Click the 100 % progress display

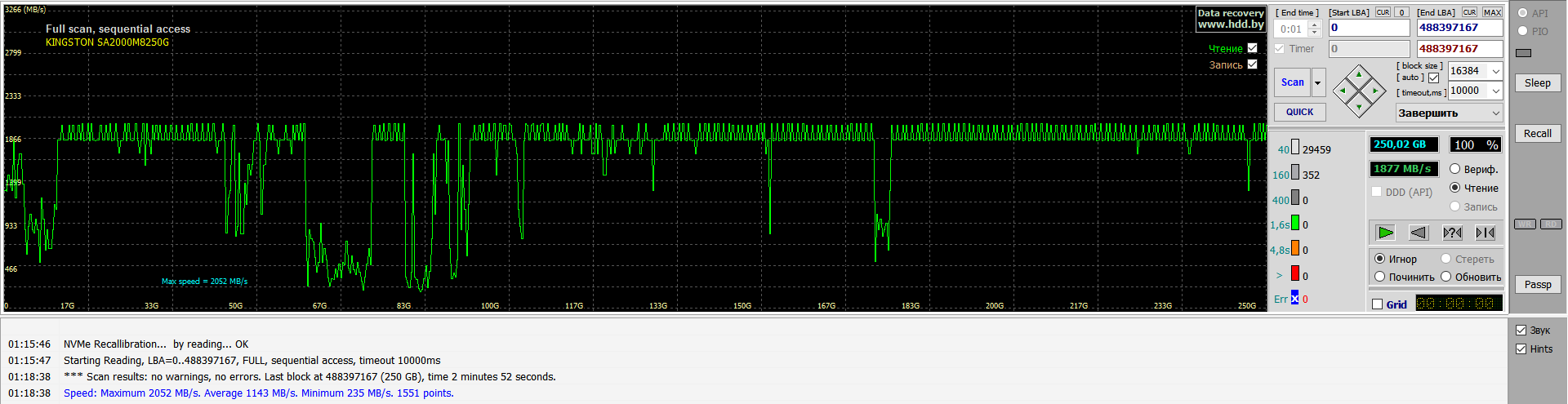tap(1475, 144)
